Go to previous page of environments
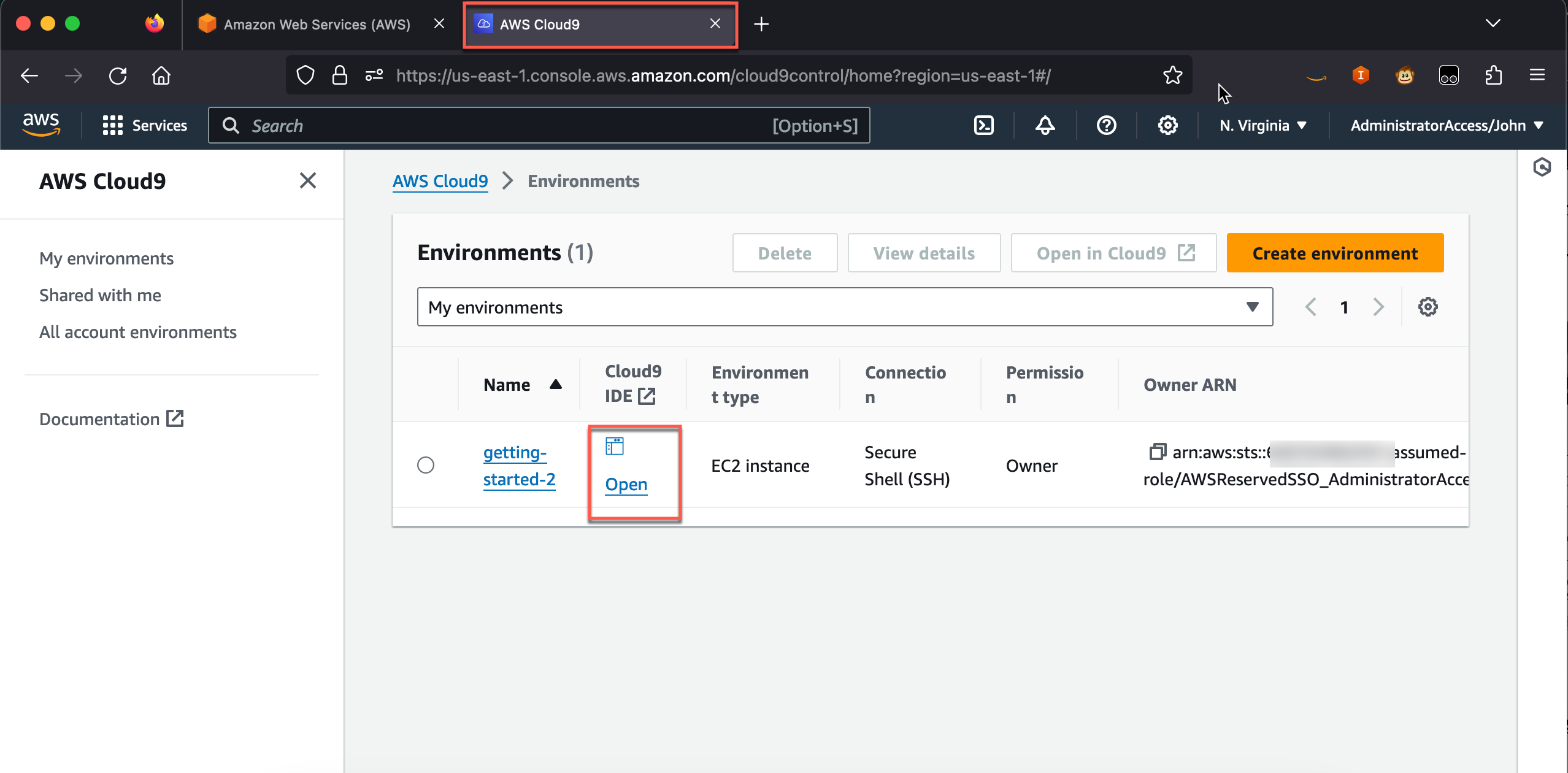The height and width of the screenshot is (773, 1568). (1310, 307)
